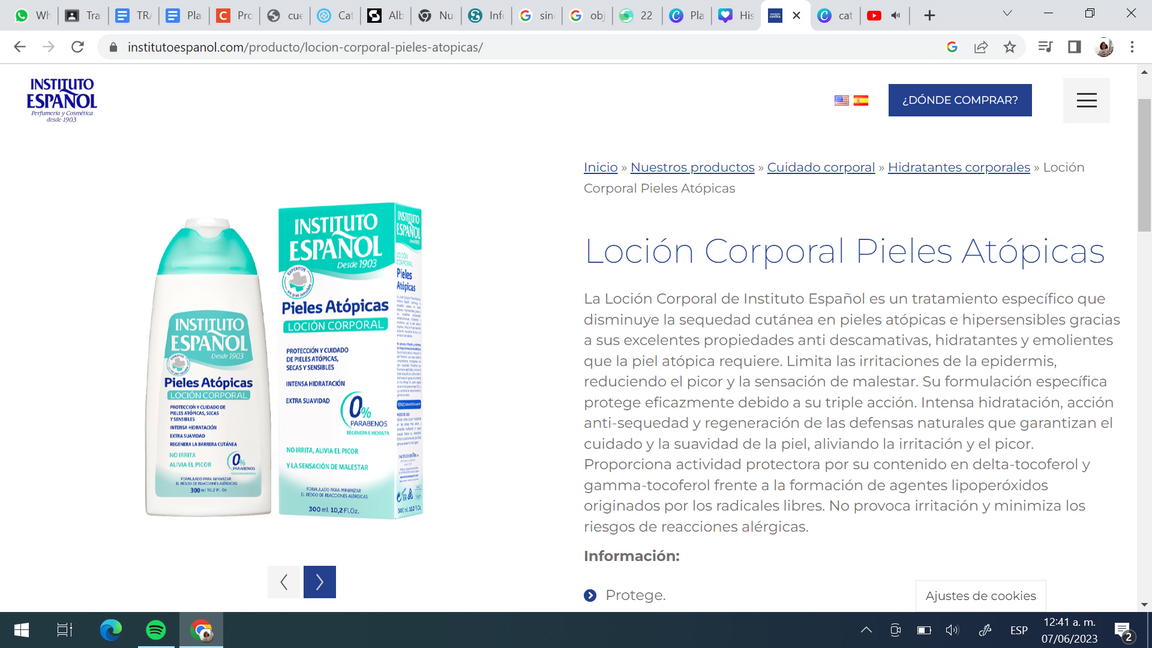Open a new browser tab
The height and width of the screenshot is (648, 1152).
point(929,15)
